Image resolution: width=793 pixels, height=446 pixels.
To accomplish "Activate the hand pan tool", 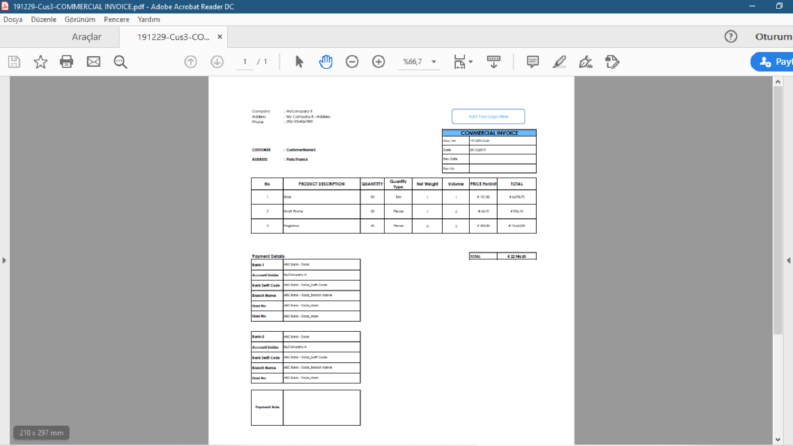I will (x=326, y=62).
